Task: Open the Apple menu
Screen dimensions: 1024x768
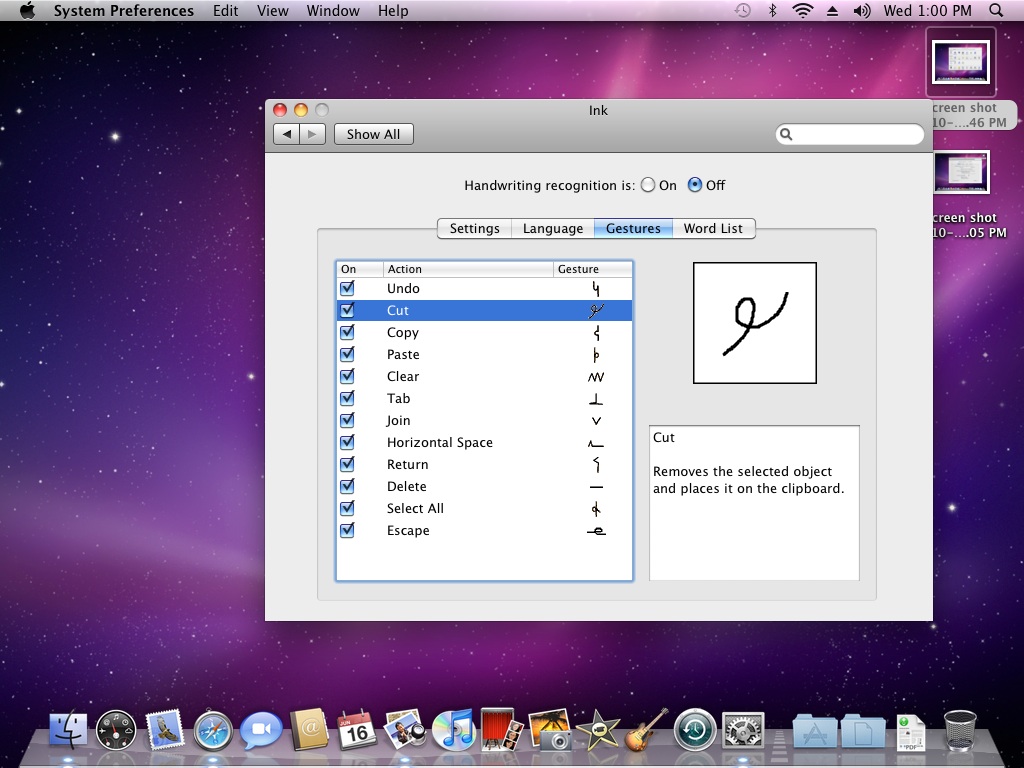Action: point(27,10)
